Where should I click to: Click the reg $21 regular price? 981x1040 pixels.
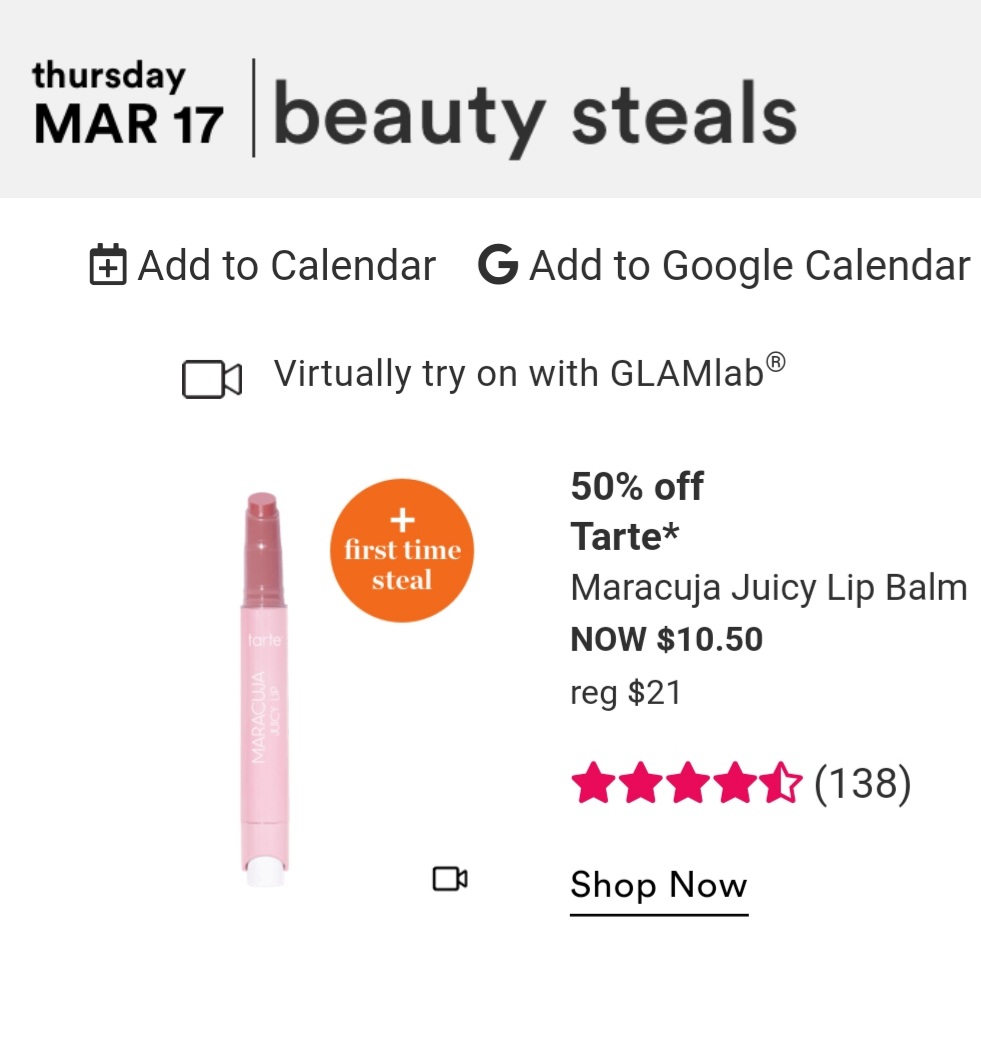coord(625,692)
